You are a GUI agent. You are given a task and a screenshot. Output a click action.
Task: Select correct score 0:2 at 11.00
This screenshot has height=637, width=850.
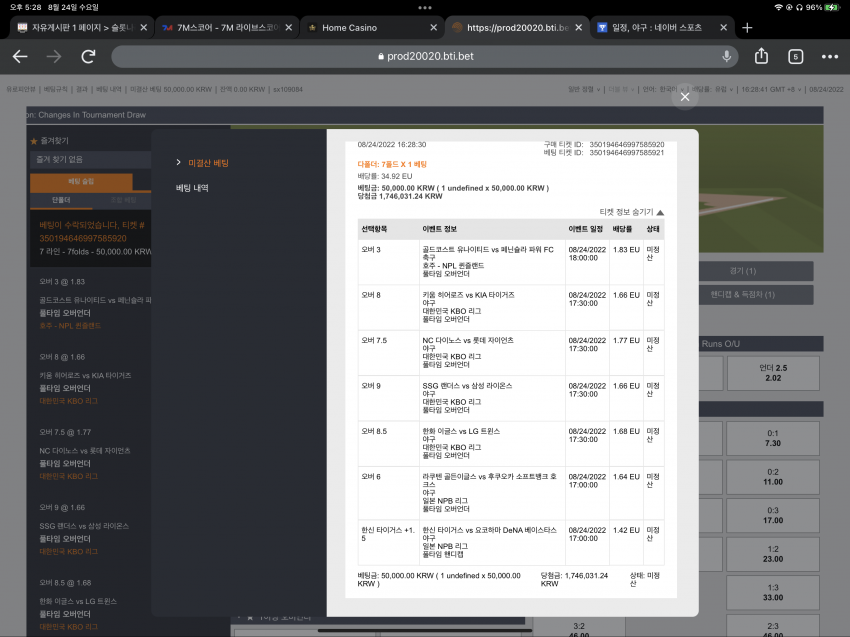click(773, 477)
